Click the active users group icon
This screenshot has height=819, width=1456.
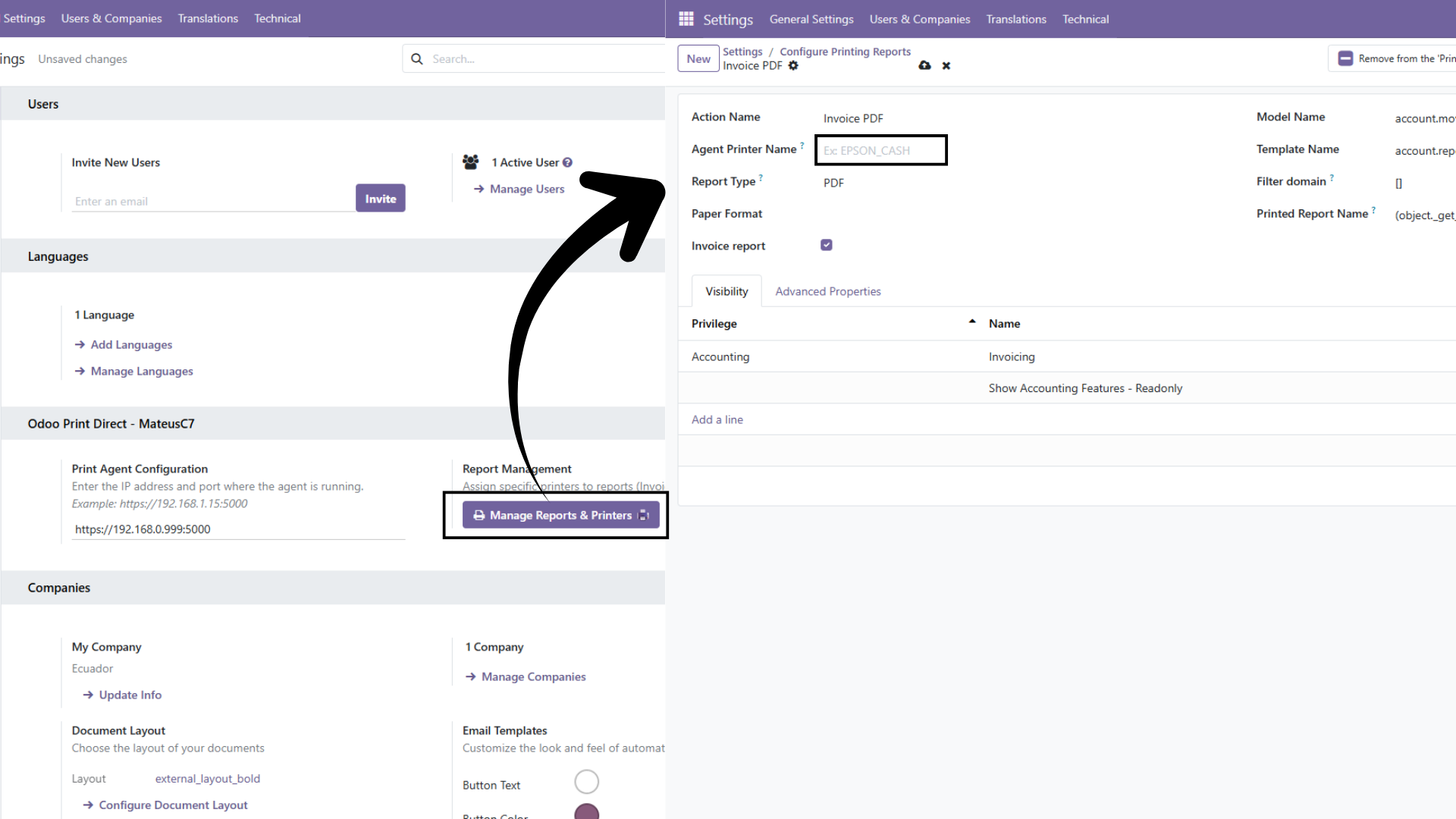coord(470,162)
